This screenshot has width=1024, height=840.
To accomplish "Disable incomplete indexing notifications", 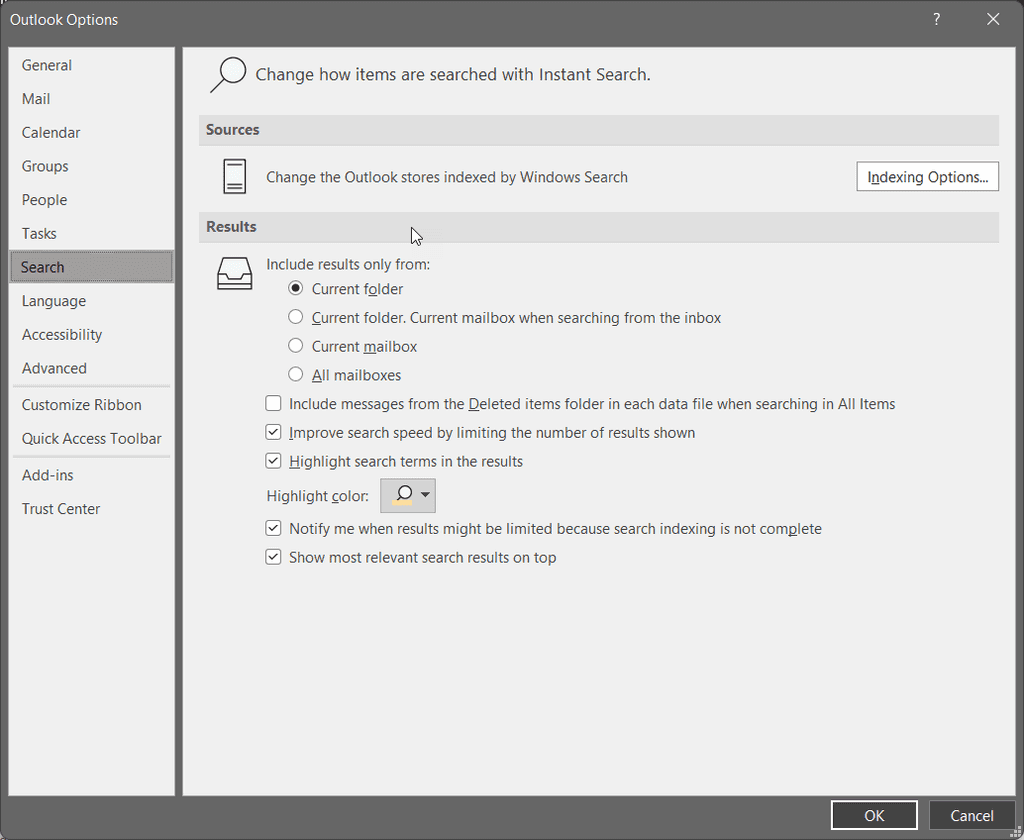I will click(x=273, y=527).
